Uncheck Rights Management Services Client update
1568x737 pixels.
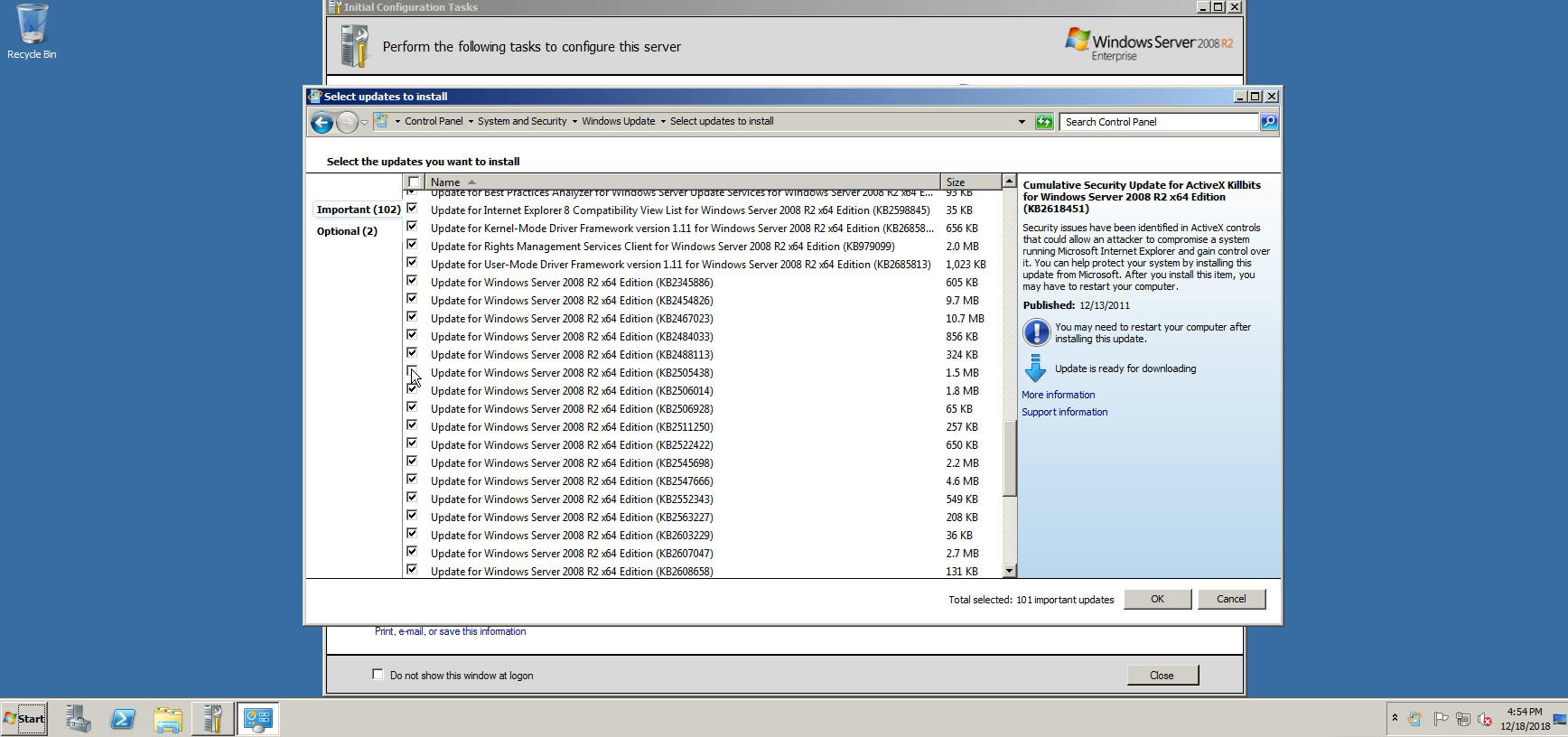(412, 245)
